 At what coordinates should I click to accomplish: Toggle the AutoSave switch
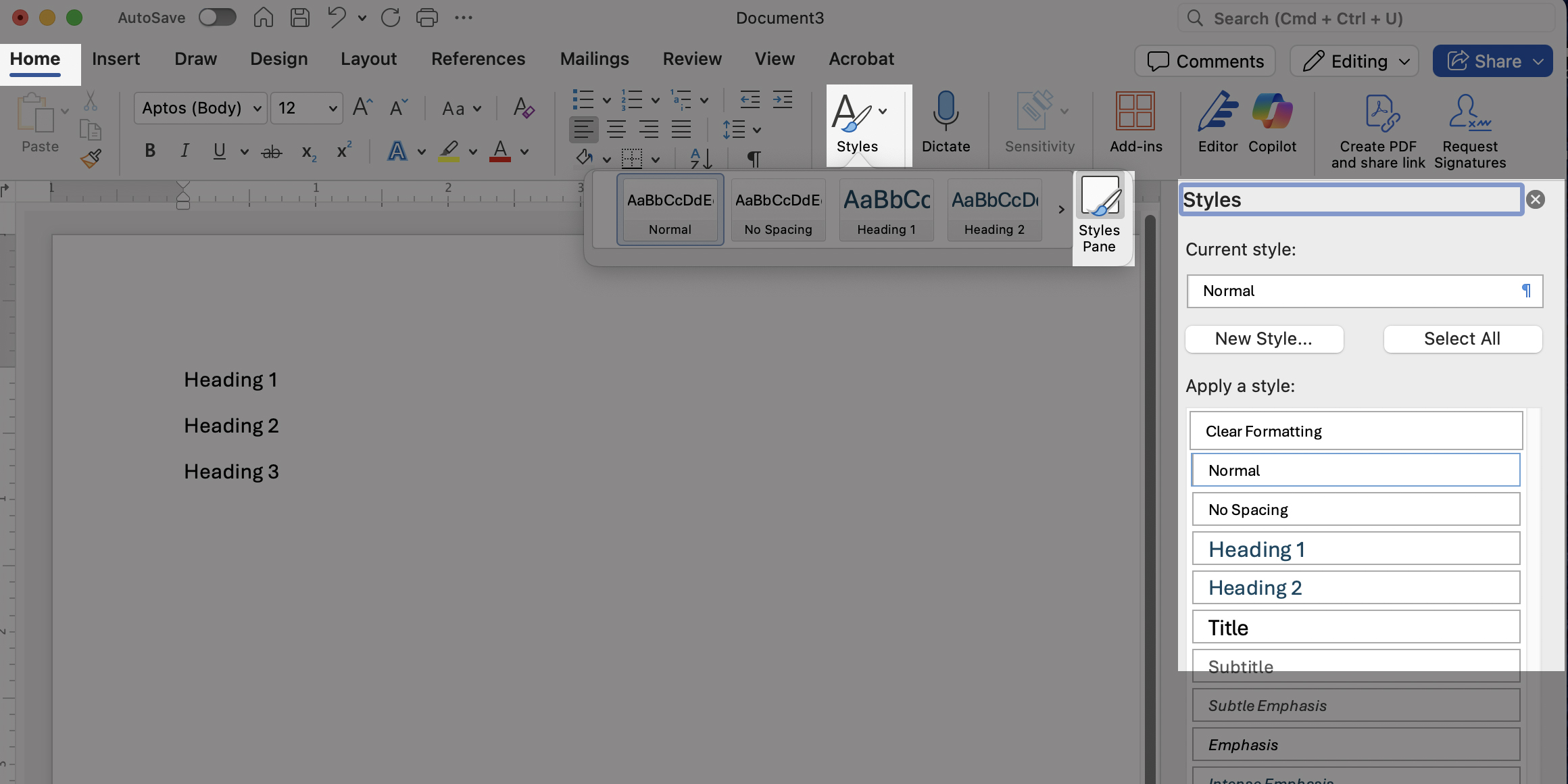point(218,18)
